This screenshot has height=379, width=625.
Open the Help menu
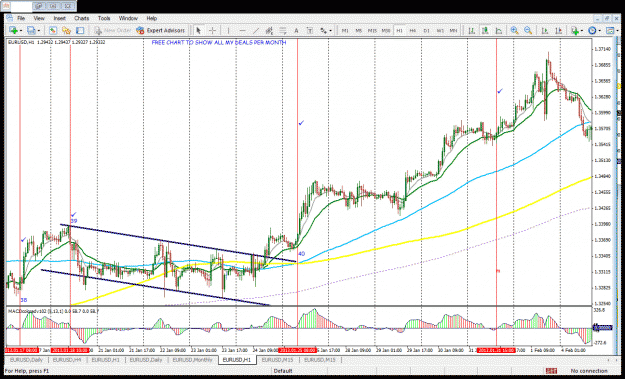[x=151, y=18]
